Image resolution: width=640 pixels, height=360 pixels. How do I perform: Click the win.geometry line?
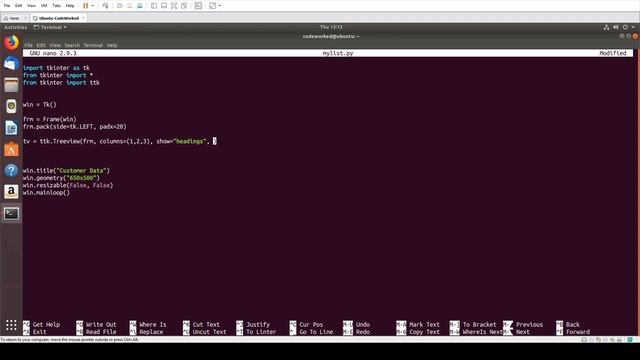click(x=61, y=178)
